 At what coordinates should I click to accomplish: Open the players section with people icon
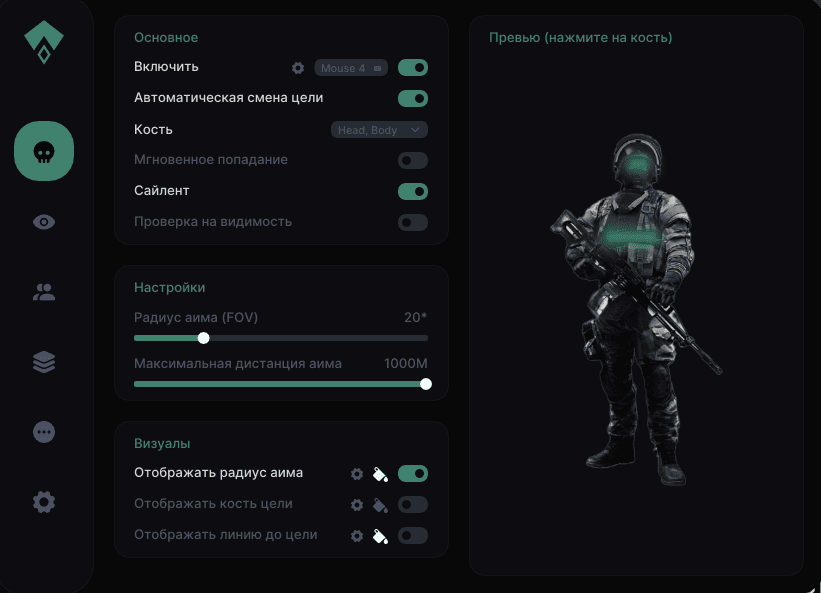tap(44, 292)
